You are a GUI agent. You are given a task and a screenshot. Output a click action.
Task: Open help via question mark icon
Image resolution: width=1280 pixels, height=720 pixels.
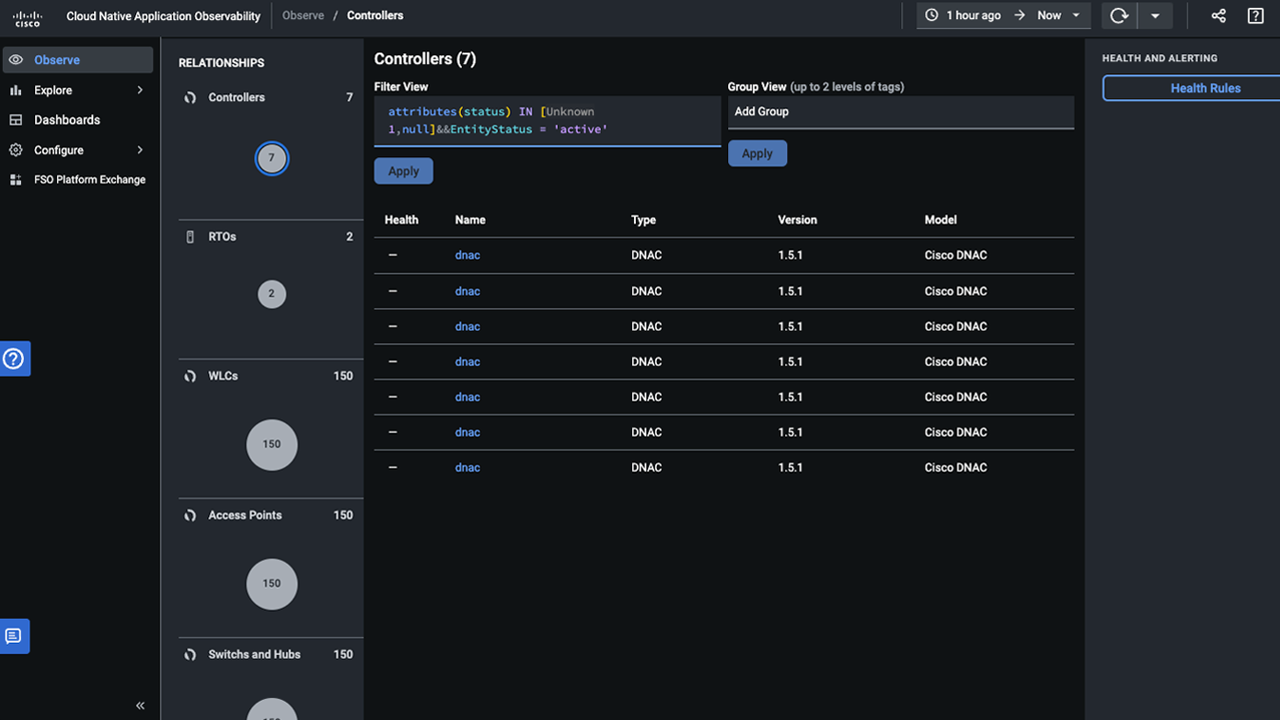(x=1255, y=15)
